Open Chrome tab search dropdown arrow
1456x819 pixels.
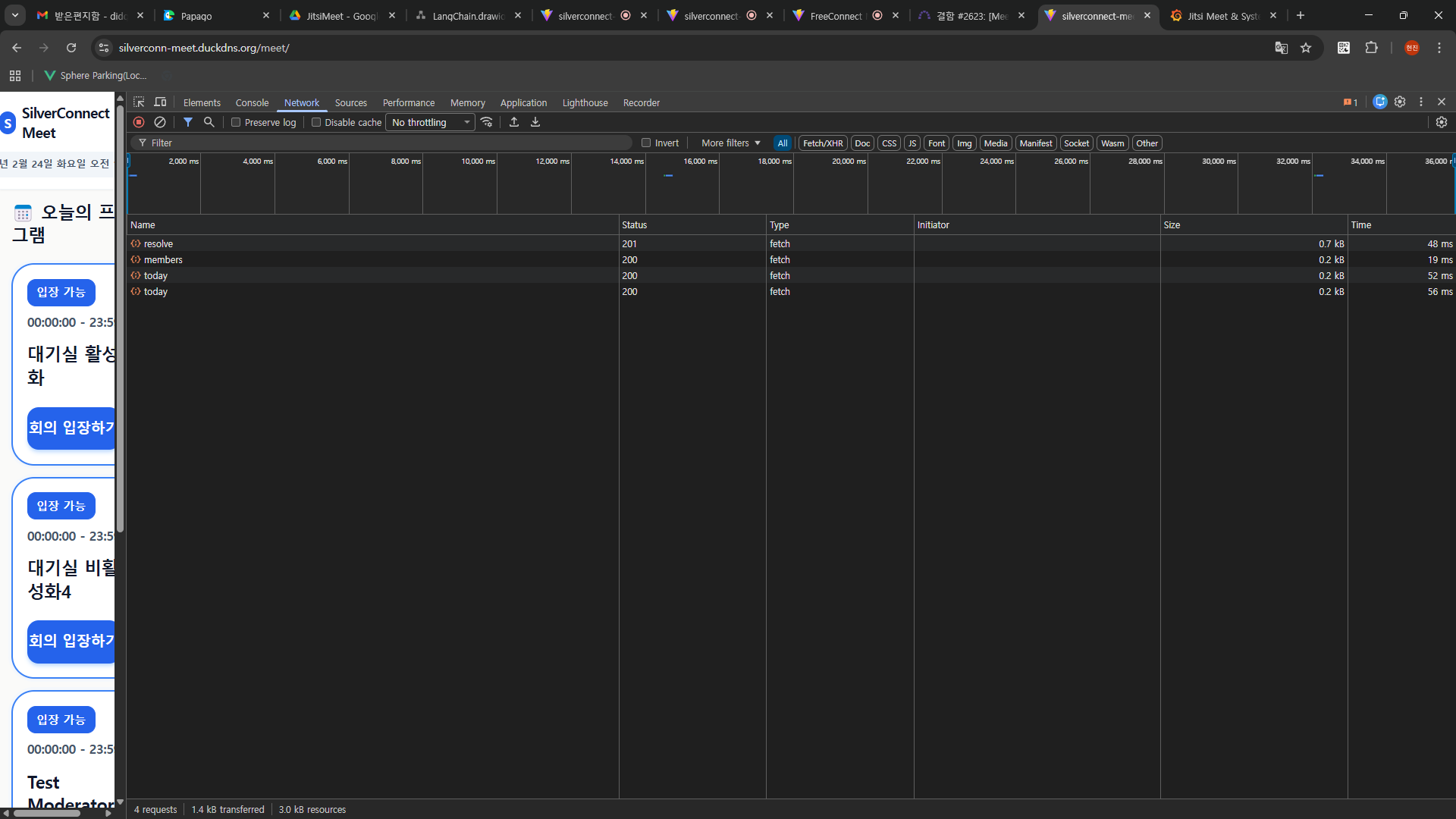(15, 15)
